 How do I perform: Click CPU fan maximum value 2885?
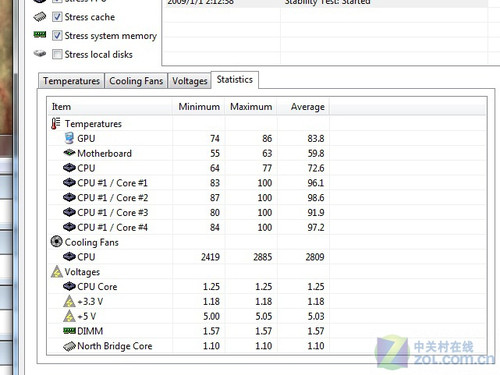[263, 257]
